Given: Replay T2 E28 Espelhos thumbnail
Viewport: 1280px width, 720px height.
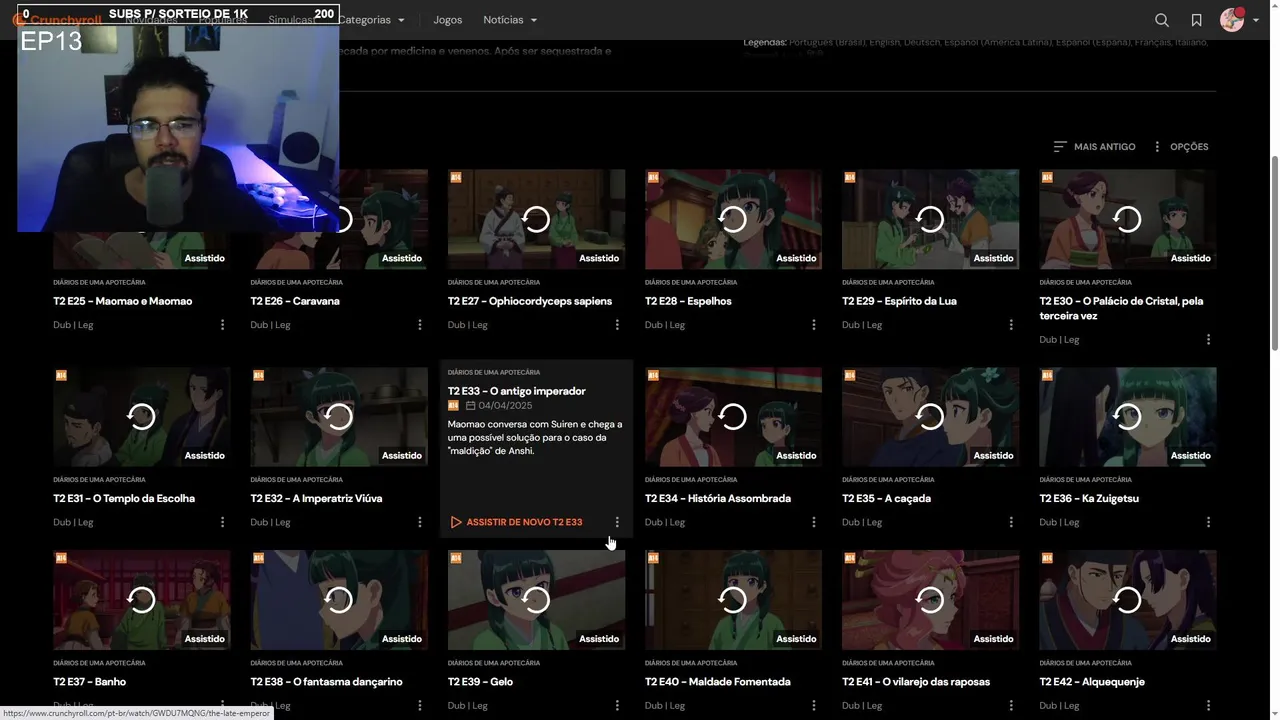Looking at the screenshot, I should (x=733, y=219).
